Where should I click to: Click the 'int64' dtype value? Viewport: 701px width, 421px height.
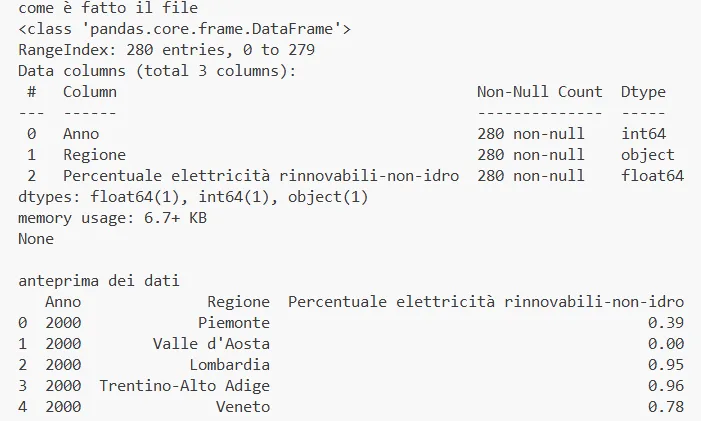pos(643,133)
